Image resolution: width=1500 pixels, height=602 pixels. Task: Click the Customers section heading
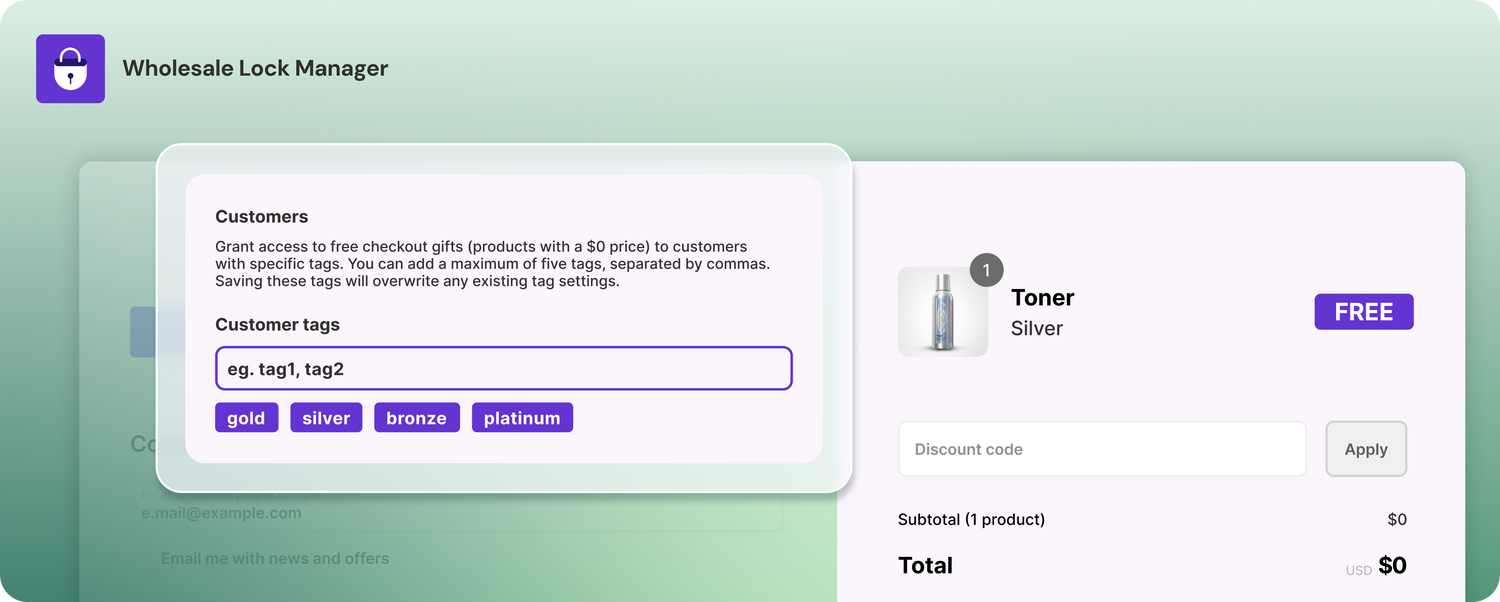click(261, 217)
